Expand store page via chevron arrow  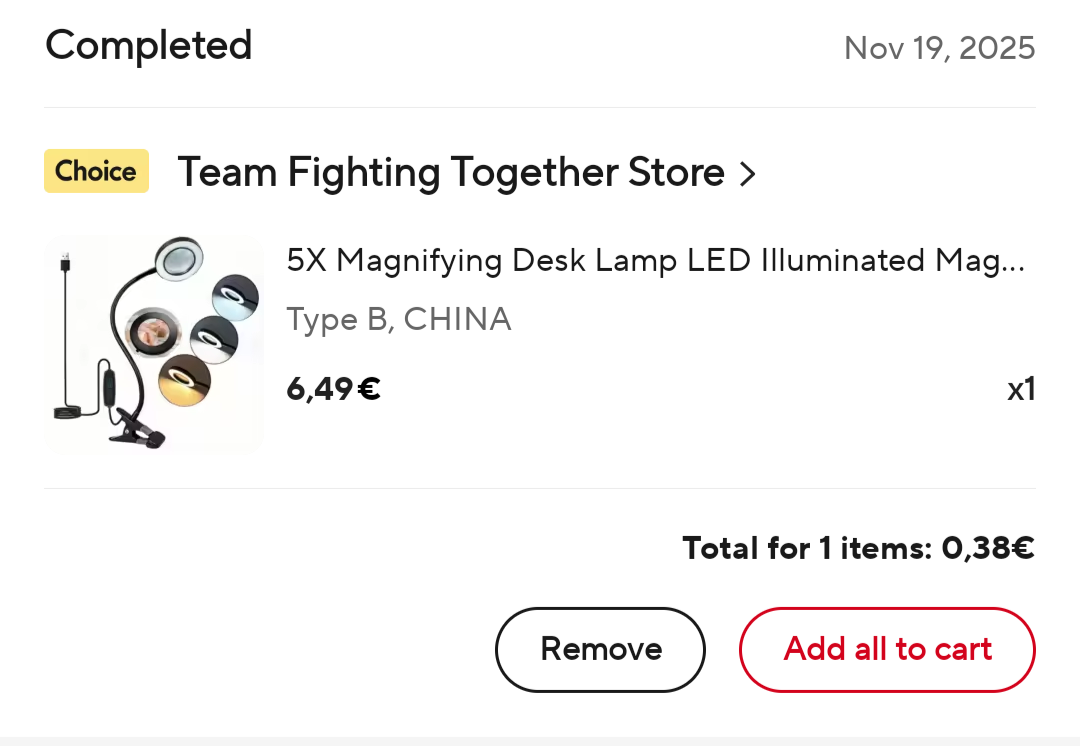click(x=747, y=175)
